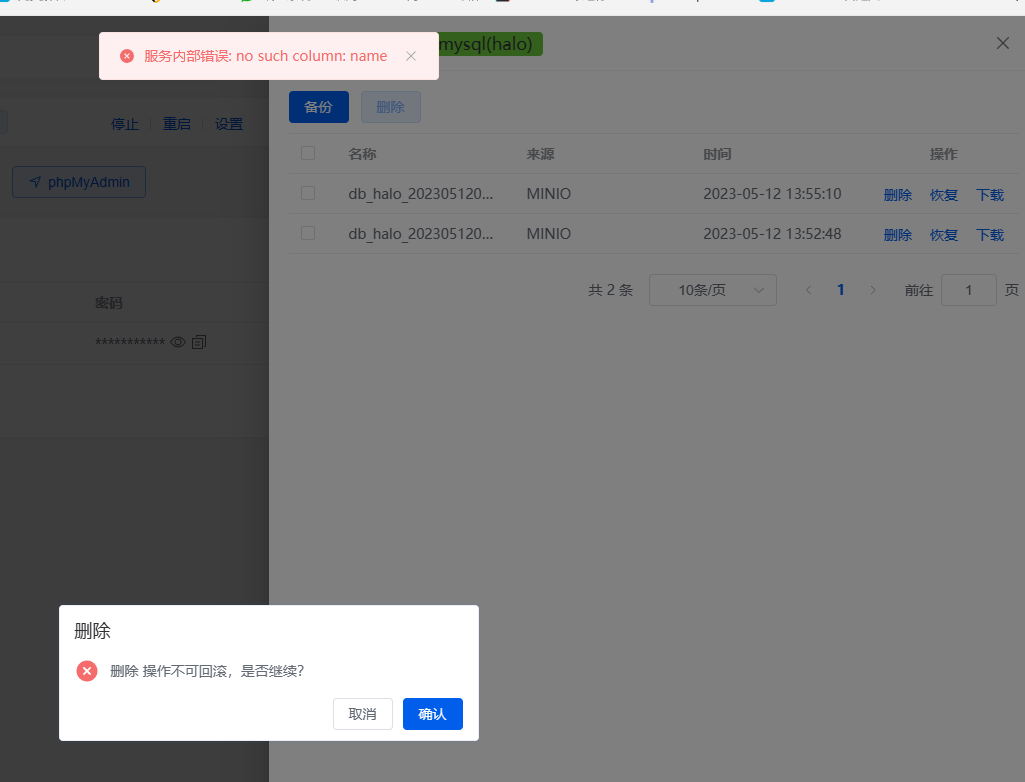This screenshot has height=782, width=1025.
Task: Dismiss the 'no such column' error toast
Action: coord(411,56)
